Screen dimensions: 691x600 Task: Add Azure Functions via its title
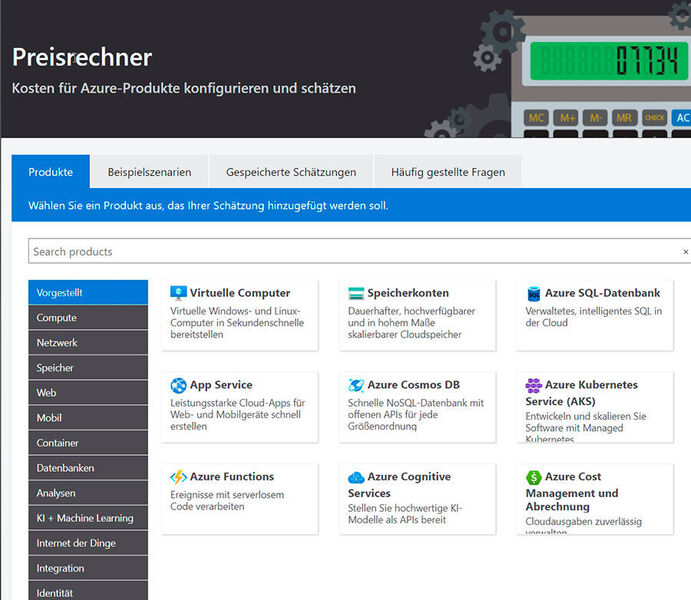pyautogui.click(x=232, y=477)
